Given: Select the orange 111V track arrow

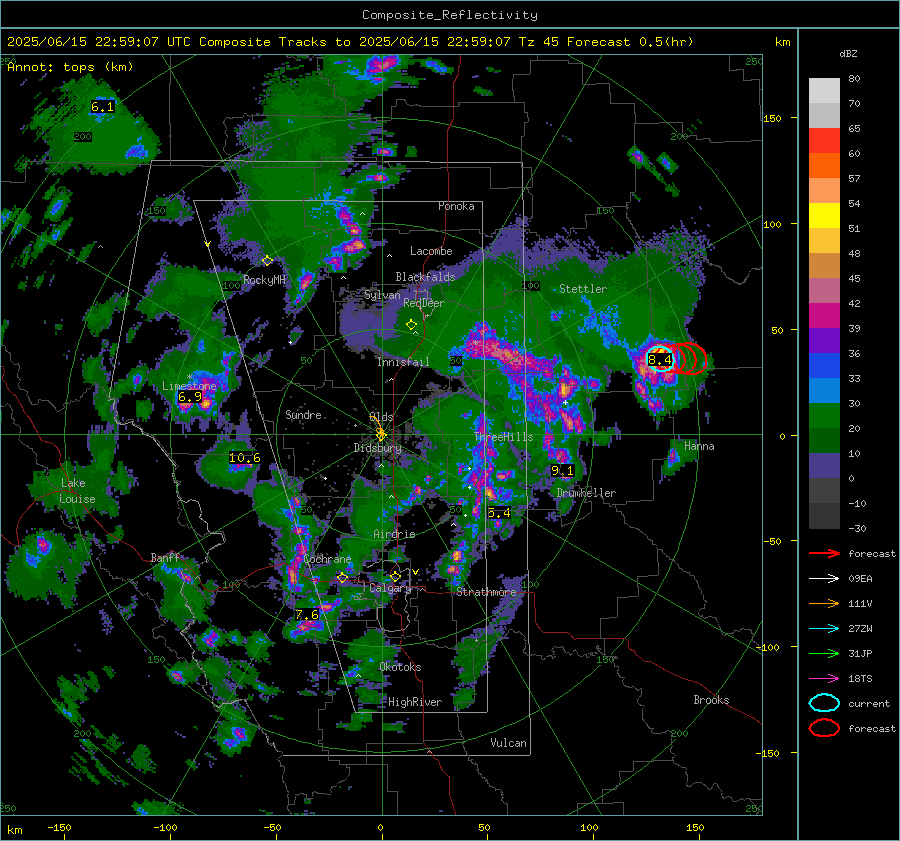Looking at the screenshot, I should 824,603.
